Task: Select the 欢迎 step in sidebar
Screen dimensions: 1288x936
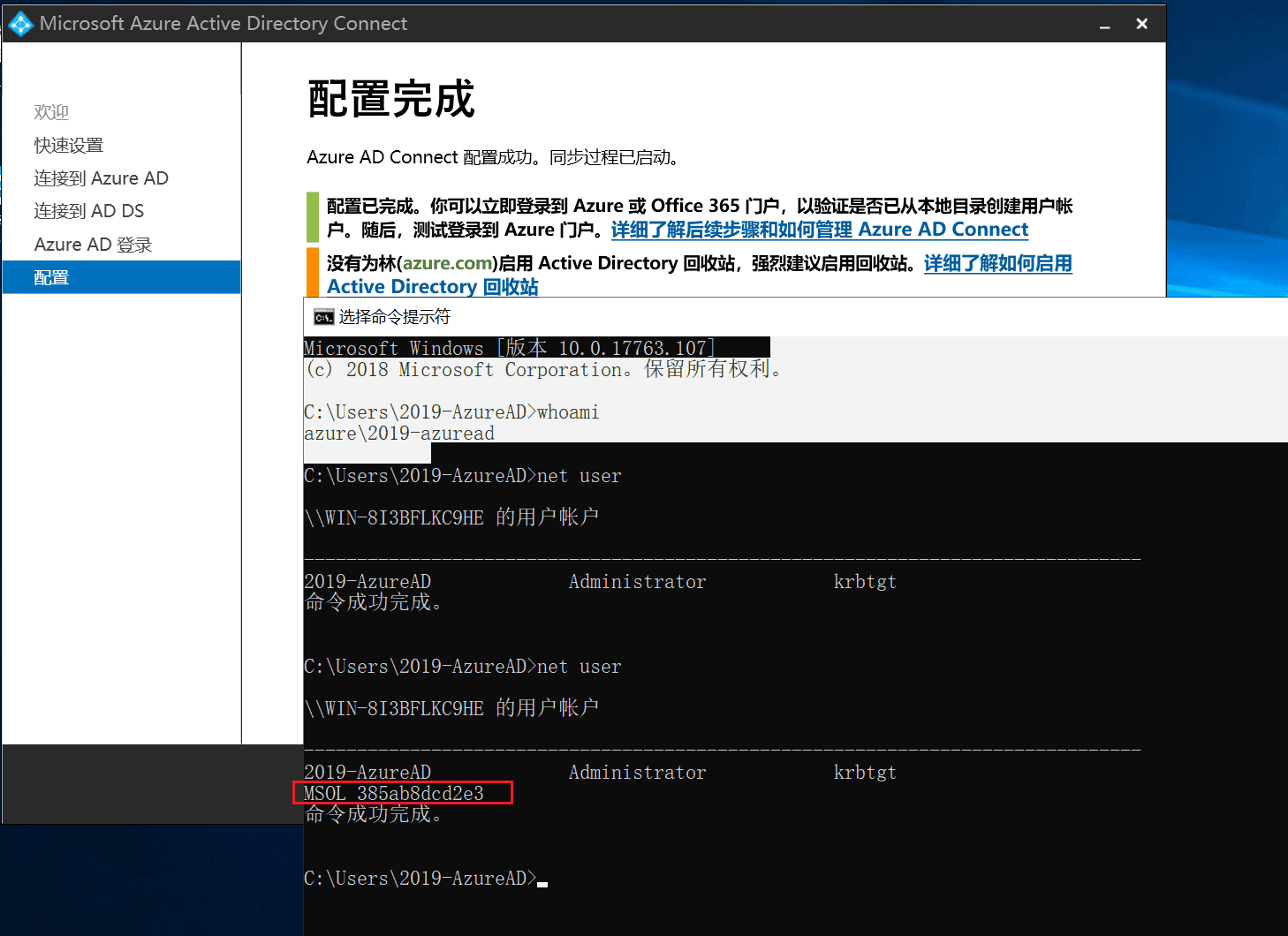Action: point(51,112)
